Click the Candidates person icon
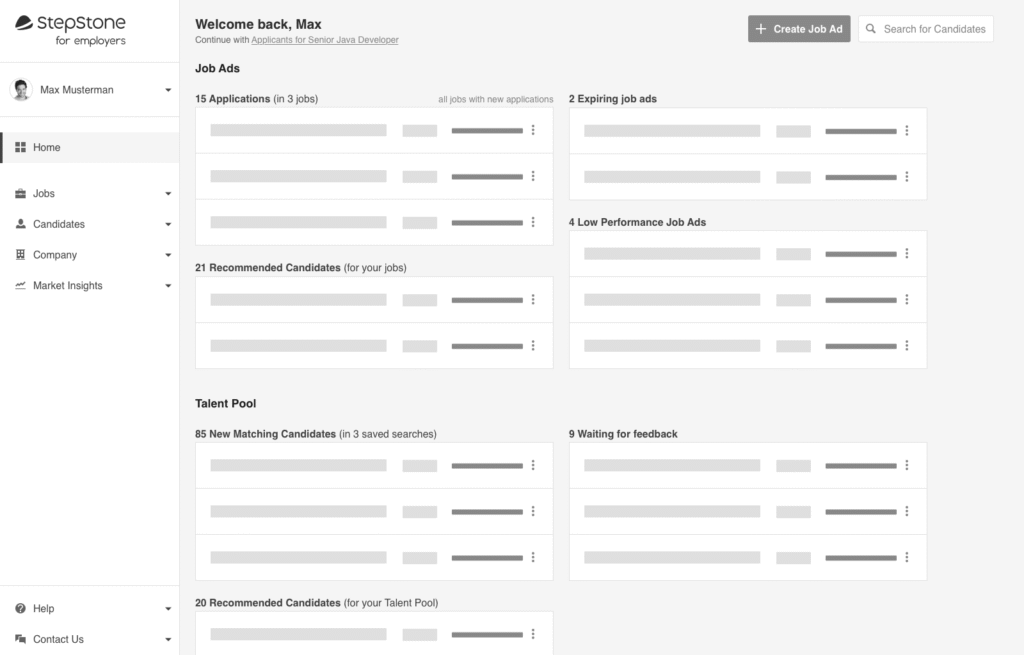This screenshot has width=1024, height=655. pos(21,224)
